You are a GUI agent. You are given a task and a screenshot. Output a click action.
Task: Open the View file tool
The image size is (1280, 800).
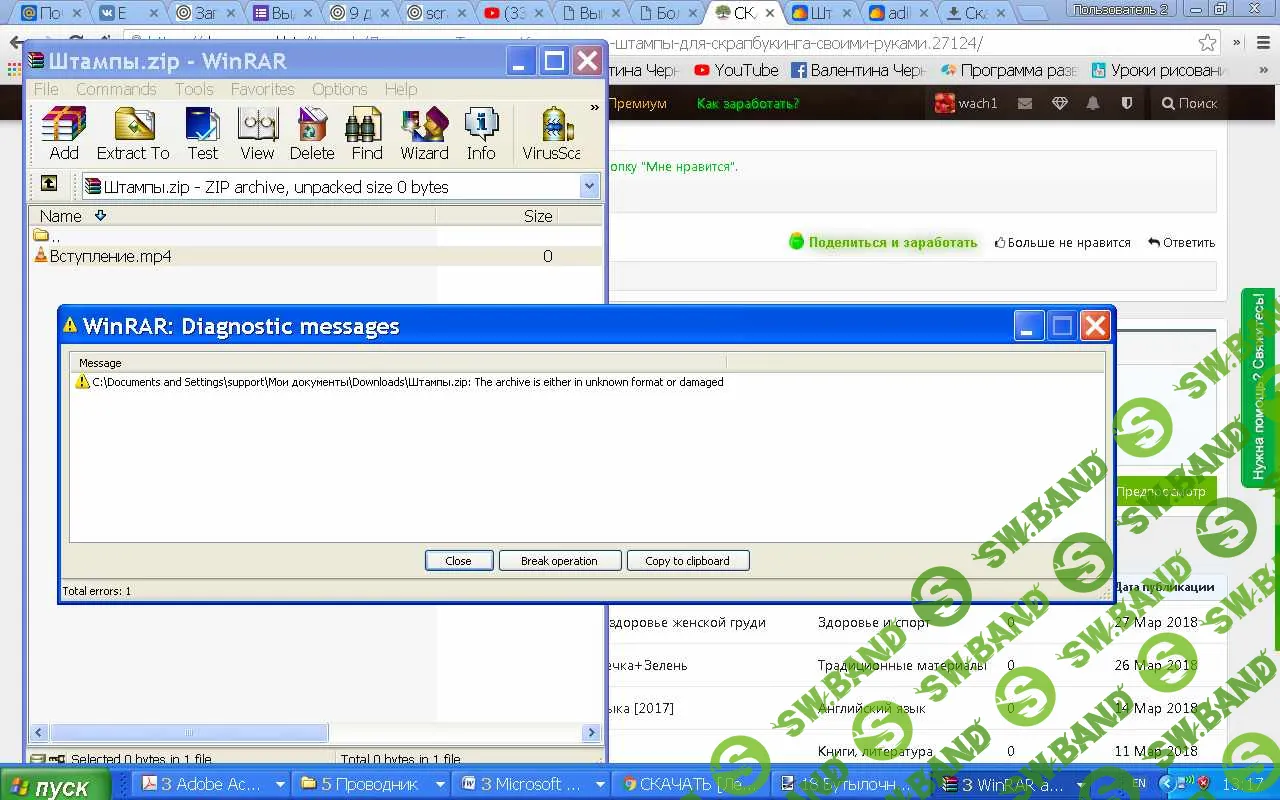coord(257,133)
